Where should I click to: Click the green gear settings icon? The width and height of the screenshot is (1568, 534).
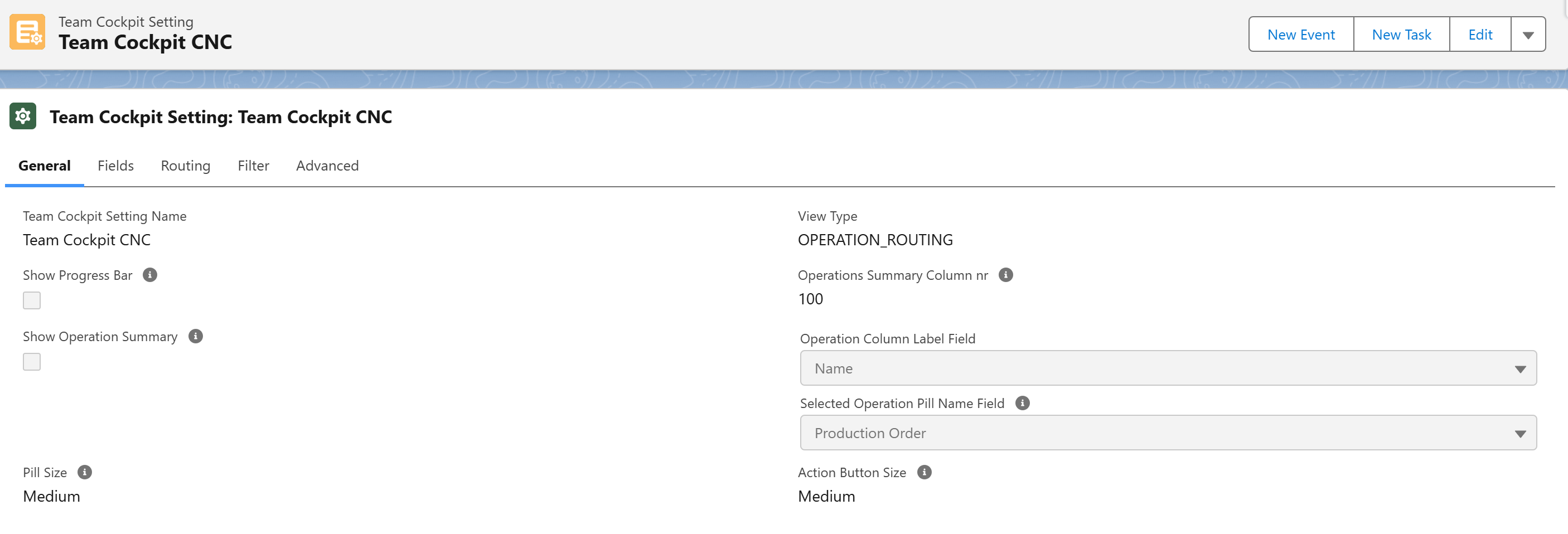click(23, 116)
